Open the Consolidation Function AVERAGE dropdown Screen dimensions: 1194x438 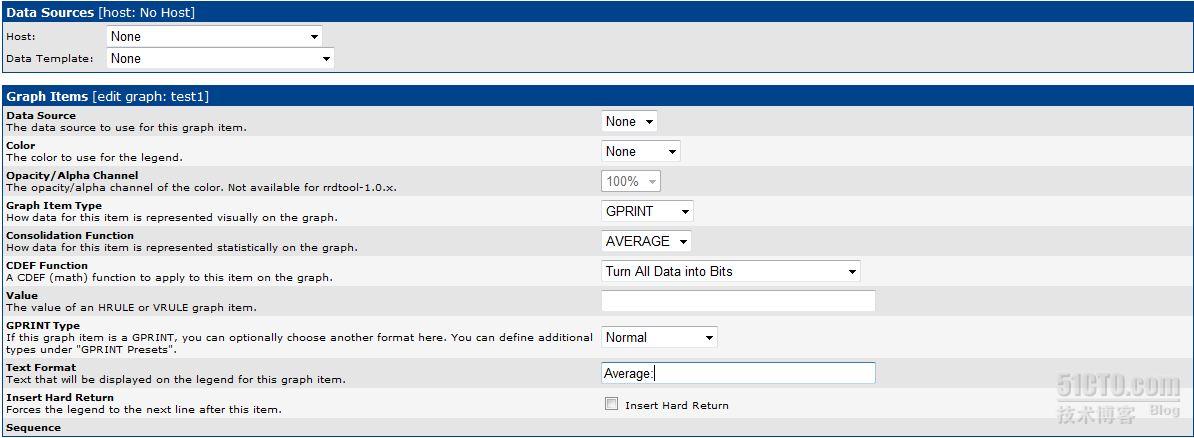pyautogui.click(x=646, y=241)
